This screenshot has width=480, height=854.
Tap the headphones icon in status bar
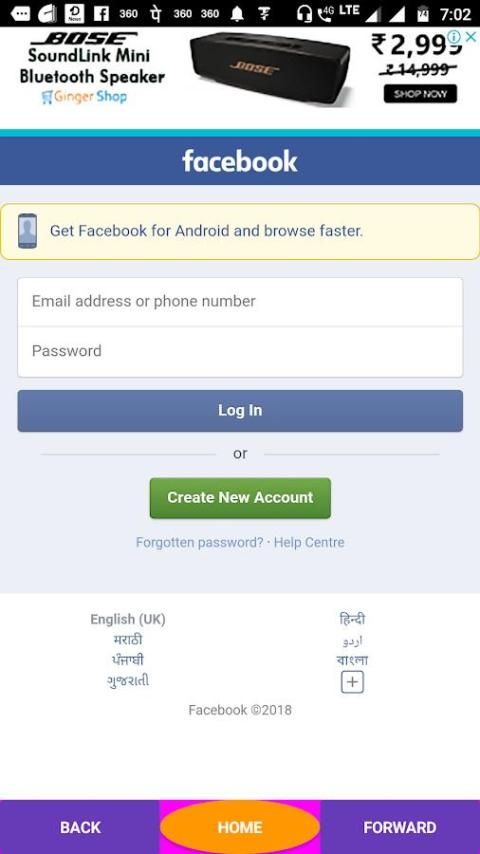coord(304,13)
